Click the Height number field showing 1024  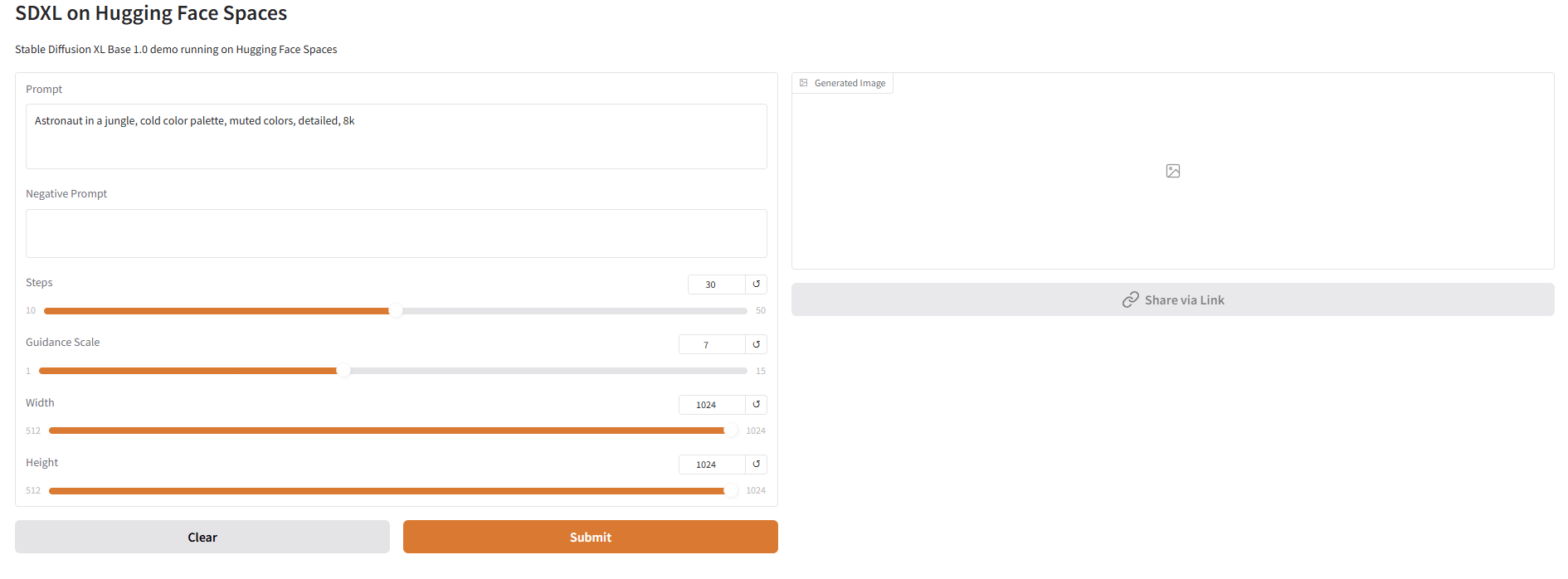pos(711,465)
